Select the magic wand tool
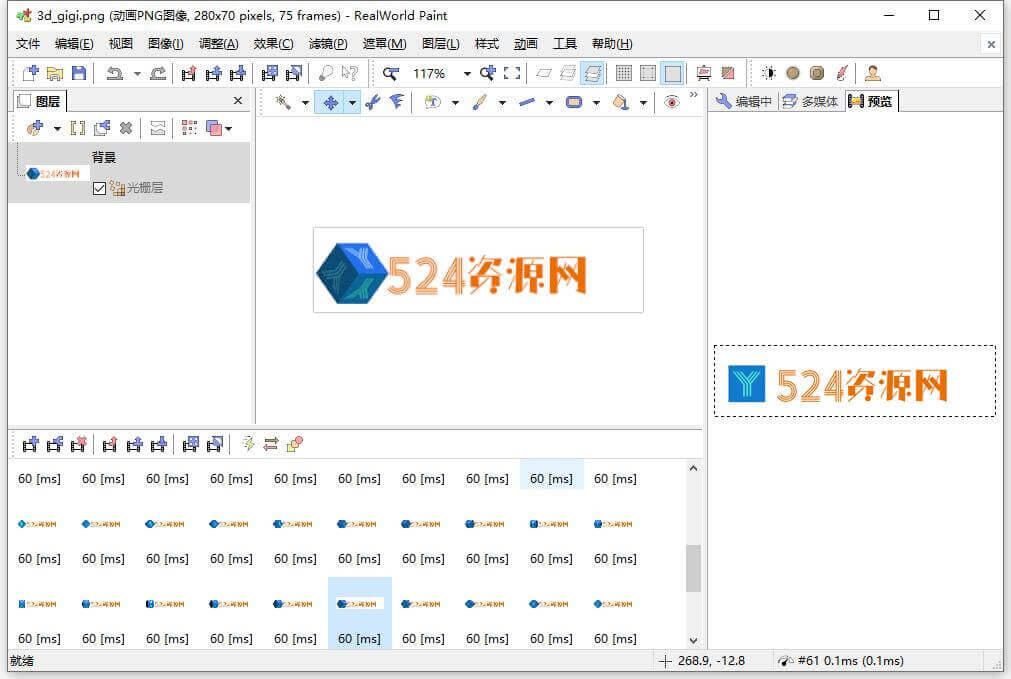 pos(282,102)
